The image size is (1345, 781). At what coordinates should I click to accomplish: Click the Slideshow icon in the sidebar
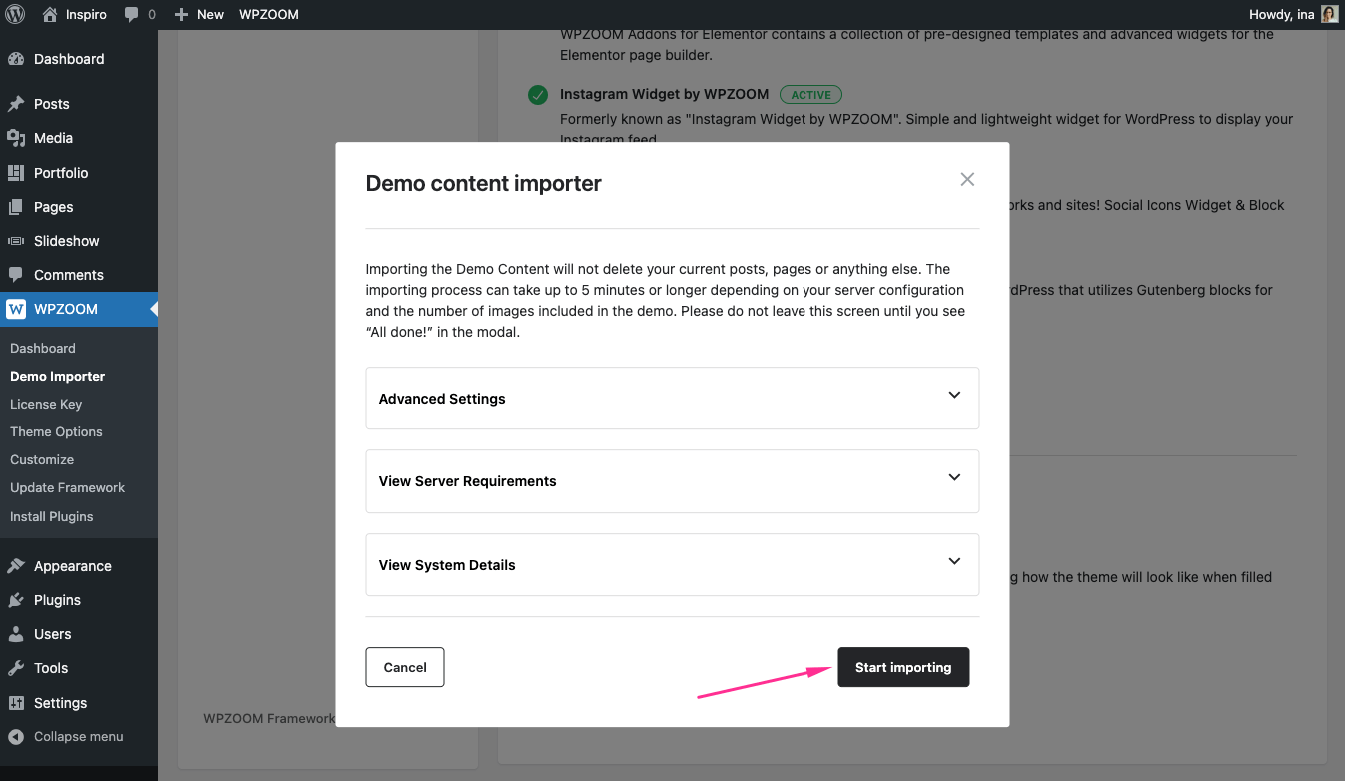click(x=16, y=241)
